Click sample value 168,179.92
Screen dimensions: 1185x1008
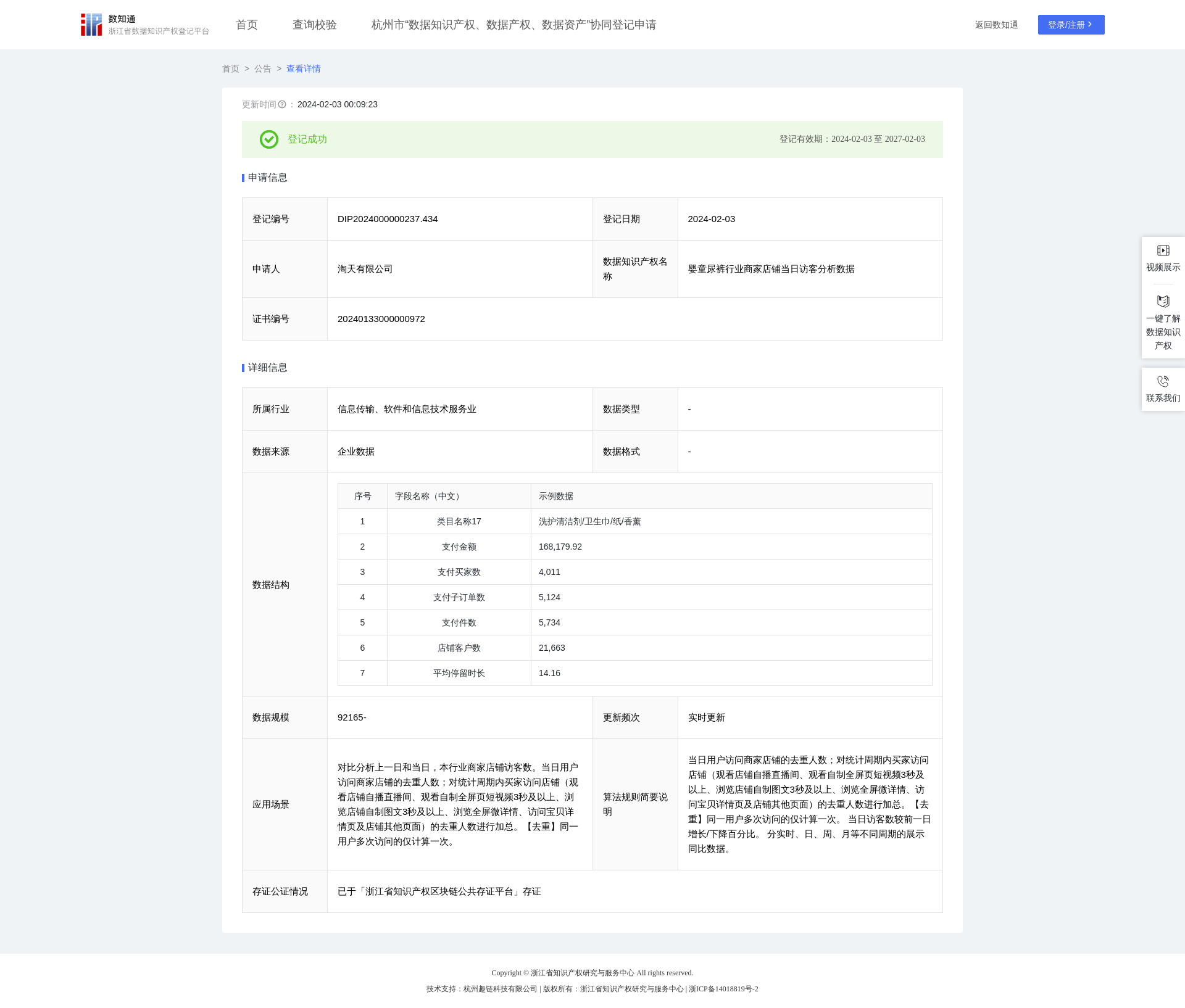tap(560, 547)
